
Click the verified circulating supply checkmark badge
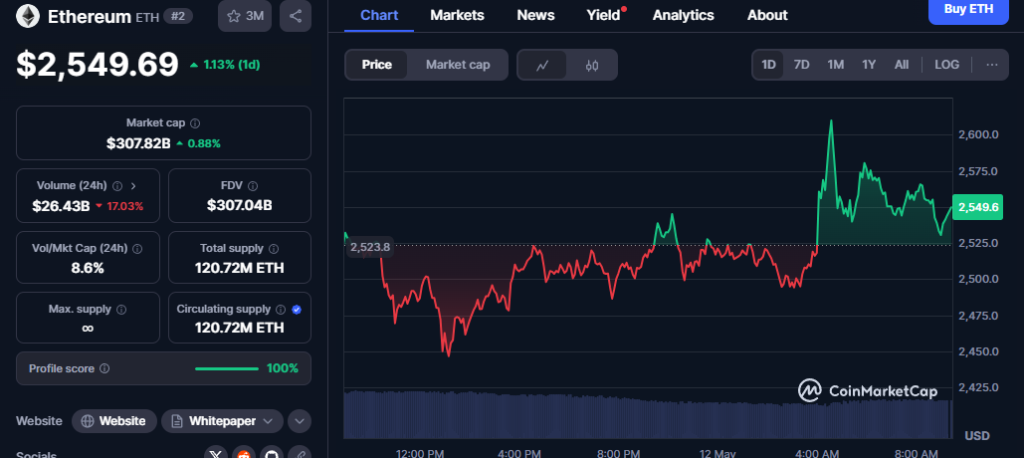click(x=296, y=309)
